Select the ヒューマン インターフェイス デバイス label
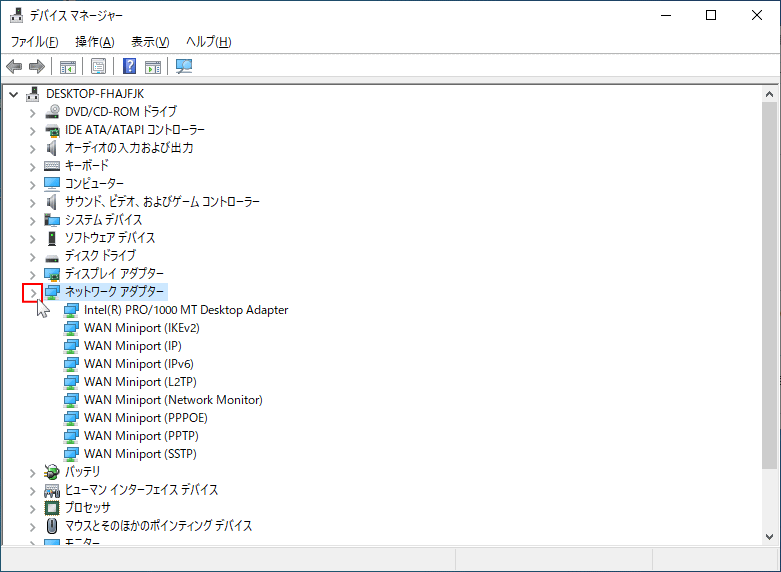The image size is (781, 572). coord(141,490)
